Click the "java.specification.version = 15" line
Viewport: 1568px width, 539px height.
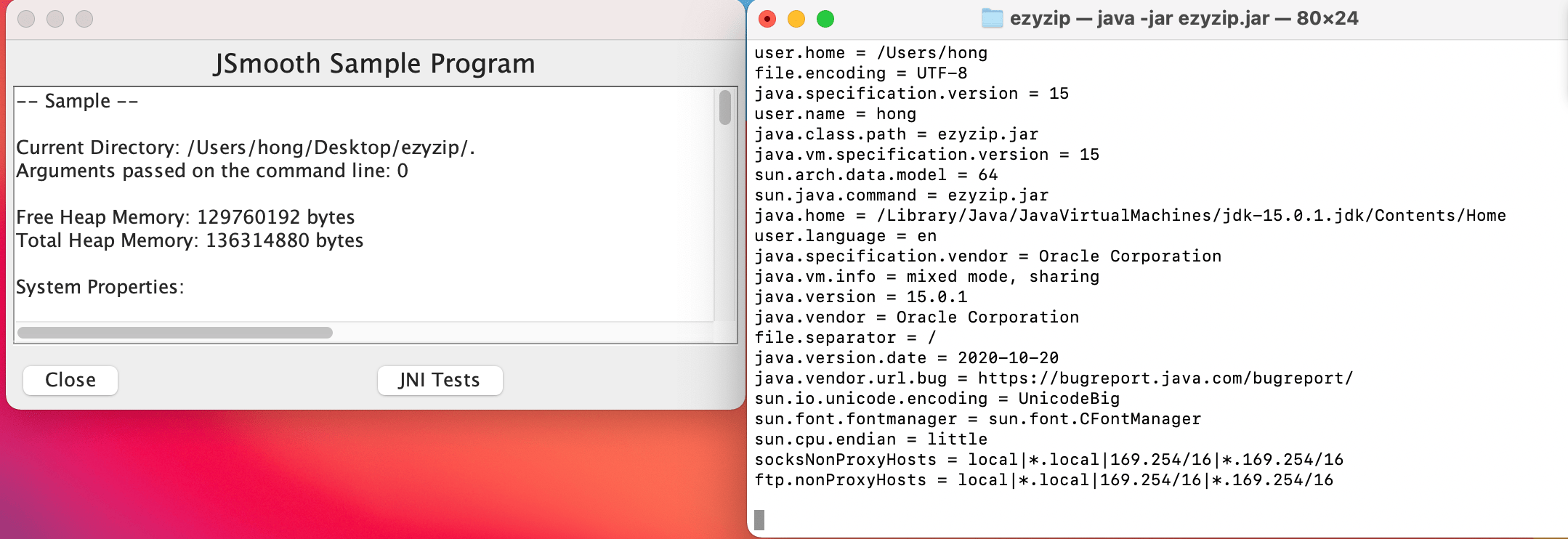(912, 94)
